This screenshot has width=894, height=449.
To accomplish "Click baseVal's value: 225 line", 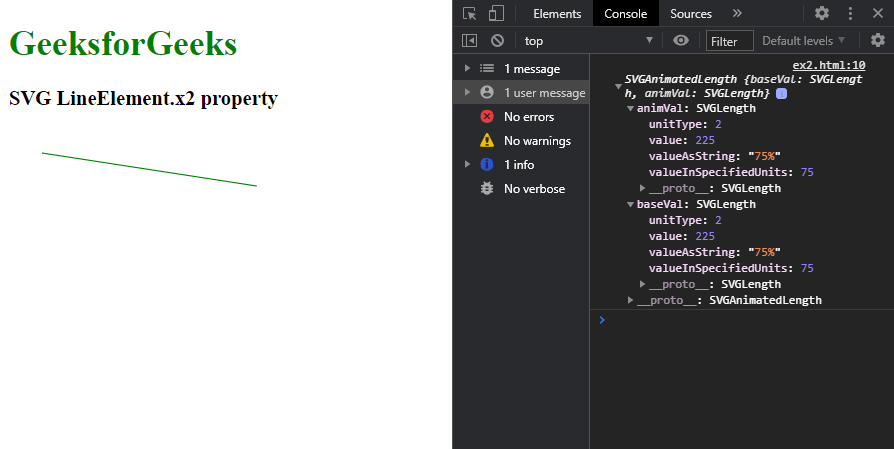I will pos(681,236).
